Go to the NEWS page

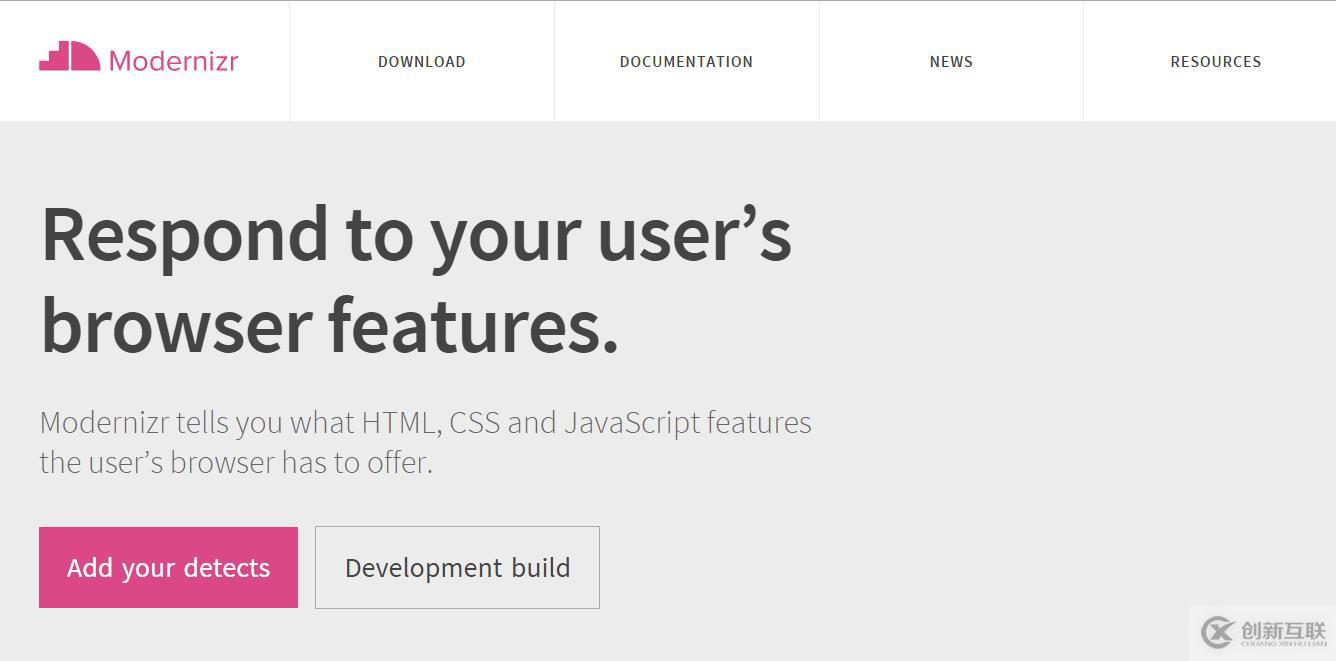[951, 61]
